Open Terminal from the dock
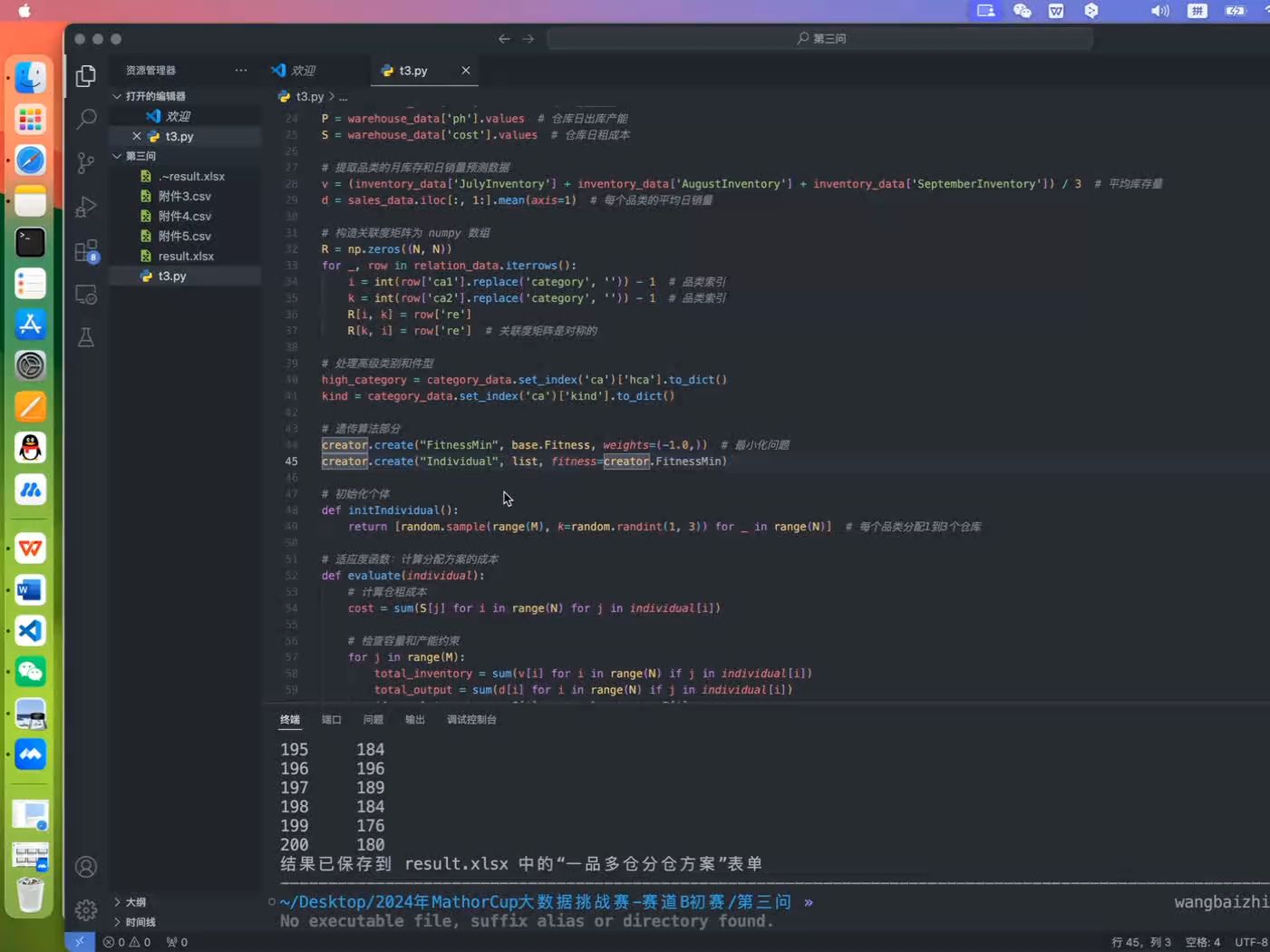This screenshot has width=1270, height=952. click(30, 242)
